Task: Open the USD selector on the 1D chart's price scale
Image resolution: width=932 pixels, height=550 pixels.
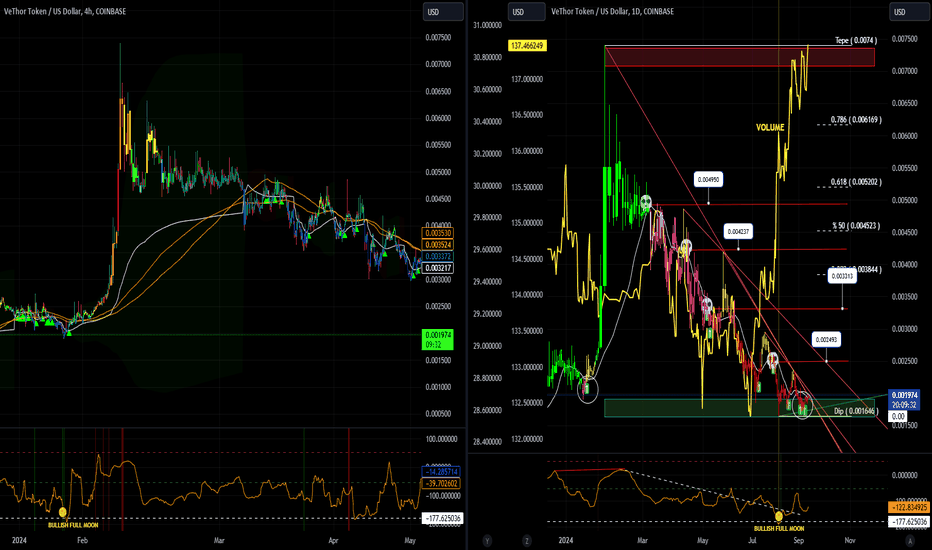Action: 909,12
